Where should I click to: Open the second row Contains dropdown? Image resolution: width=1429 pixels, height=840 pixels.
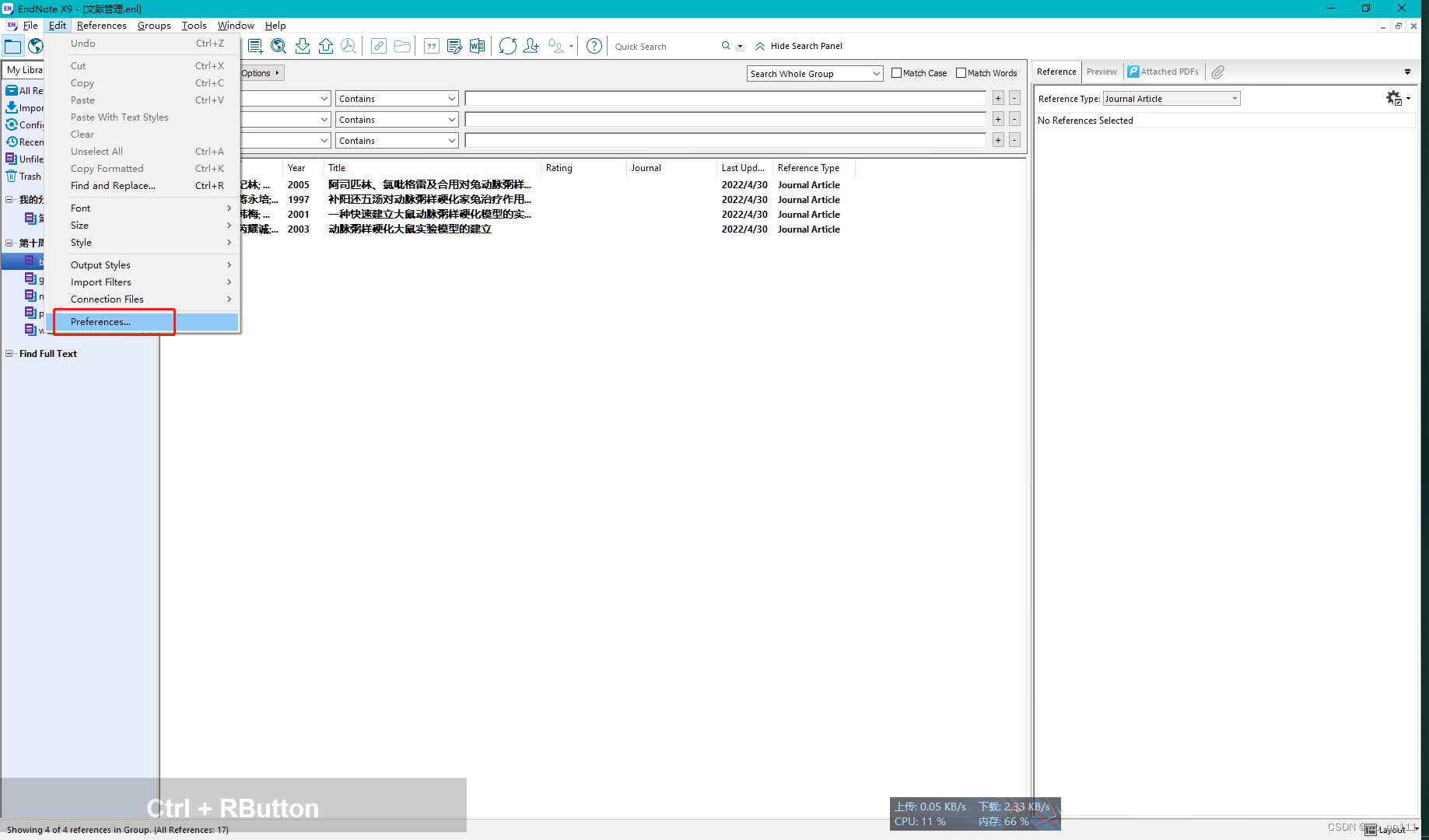pyautogui.click(x=397, y=120)
